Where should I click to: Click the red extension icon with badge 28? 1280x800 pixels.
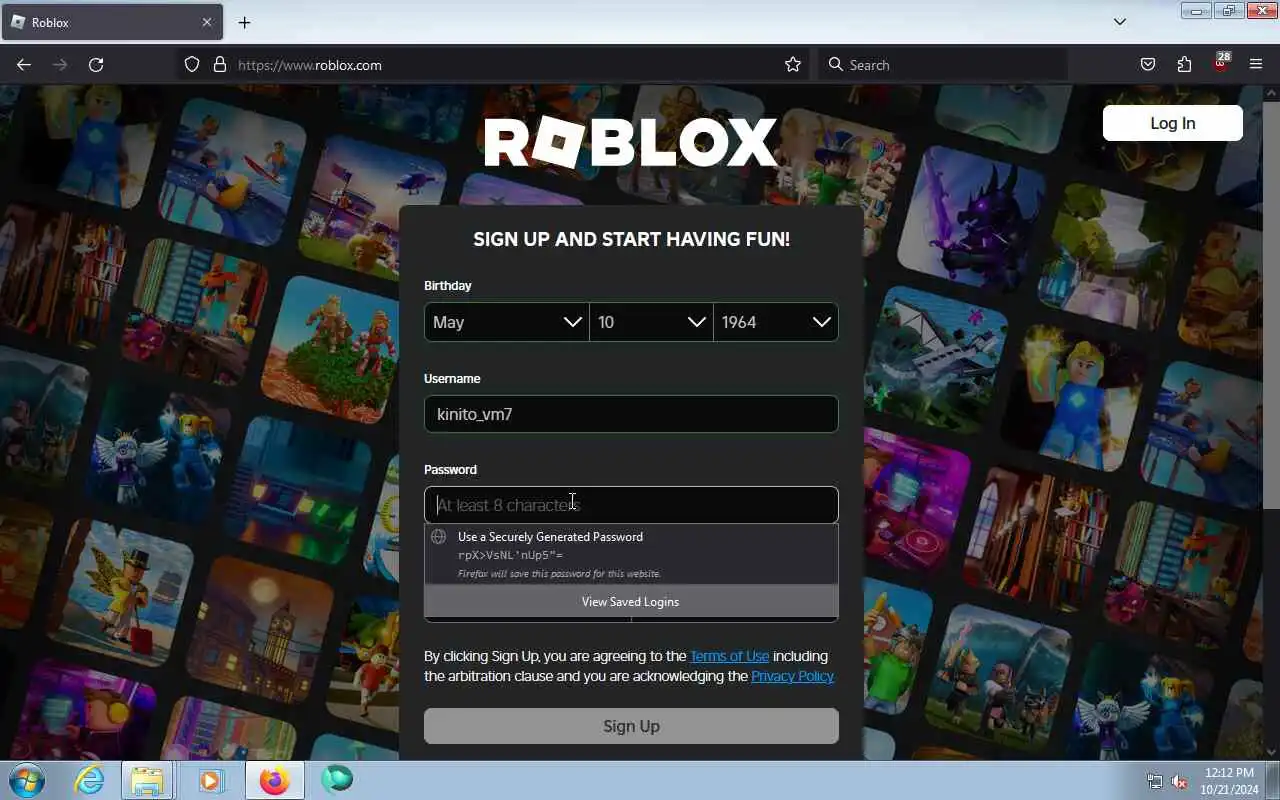pyautogui.click(x=1221, y=63)
